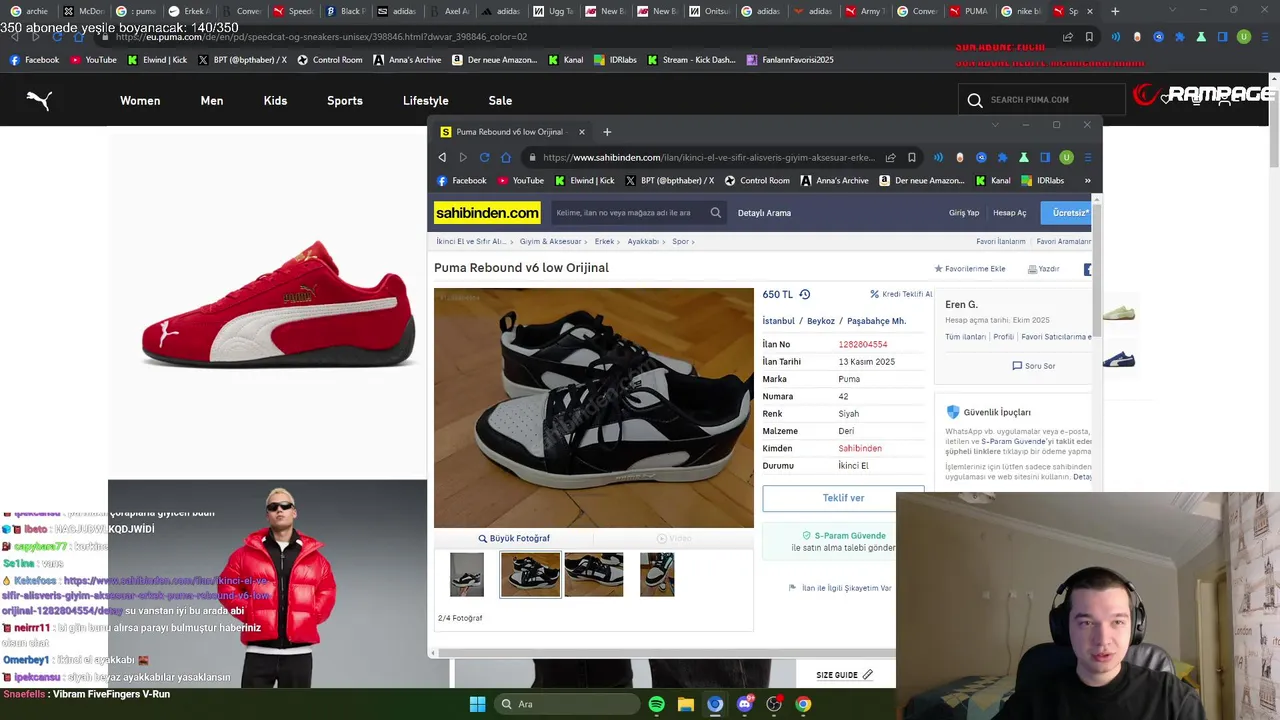The width and height of the screenshot is (1280, 720).
Task: Click price history clock icon next to 650 TL
Action: [805, 294]
